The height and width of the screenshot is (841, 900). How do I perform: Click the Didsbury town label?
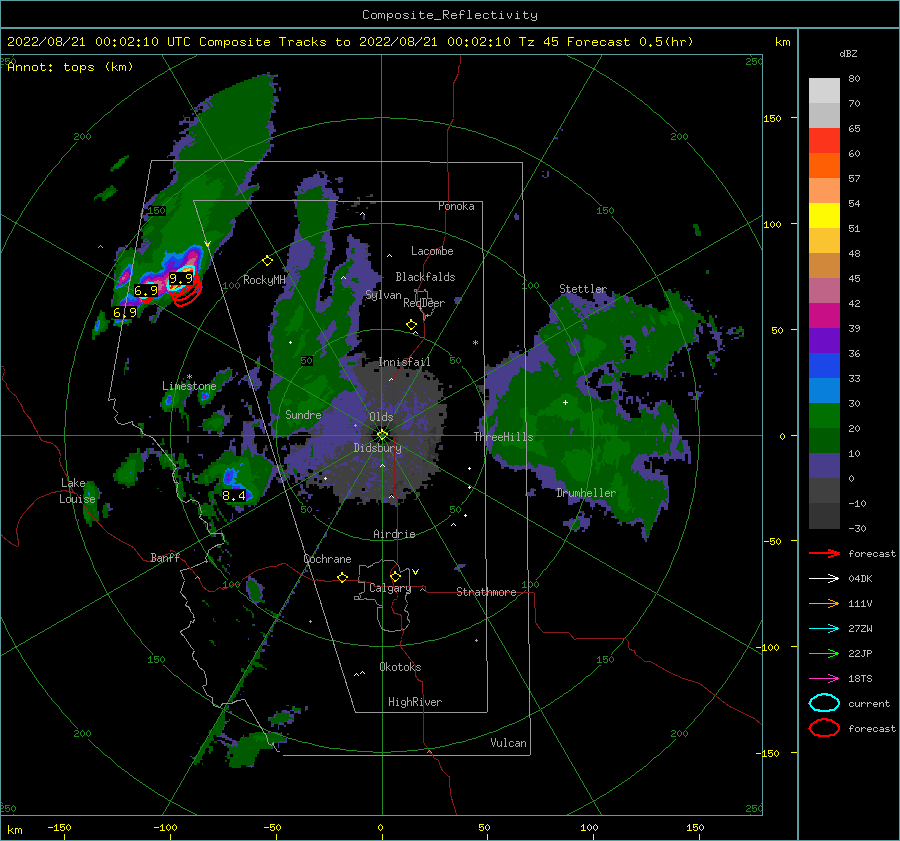(x=378, y=448)
